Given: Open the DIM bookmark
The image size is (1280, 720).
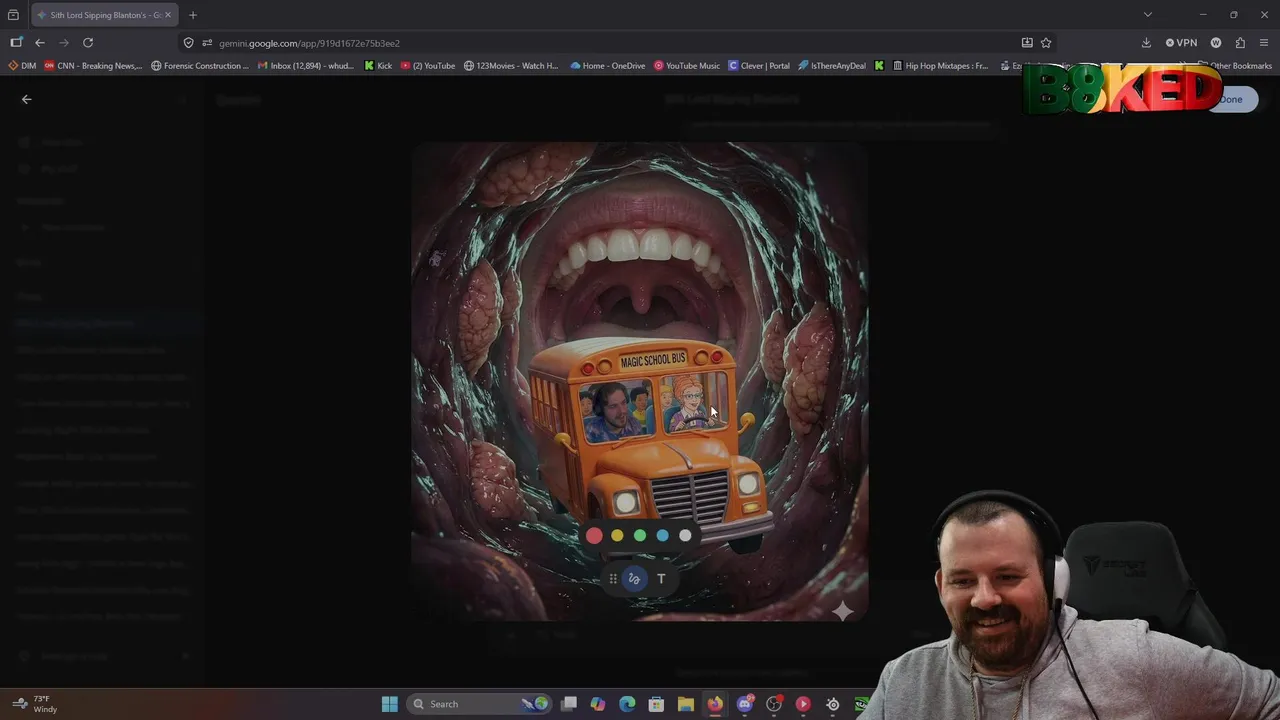Looking at the screenshot, I should pyautogui.click(x=22, y=66).
